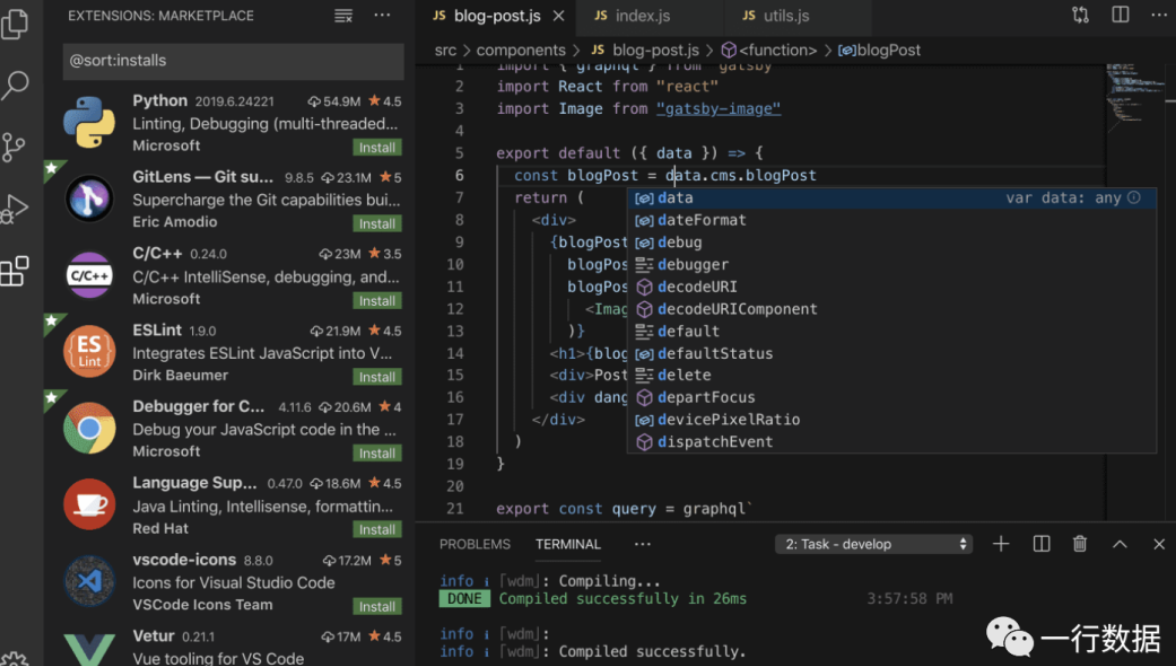Screen dimensions: 1176x666
Task: Close the blog-post.js tab
Action: (x=558, y=16)
